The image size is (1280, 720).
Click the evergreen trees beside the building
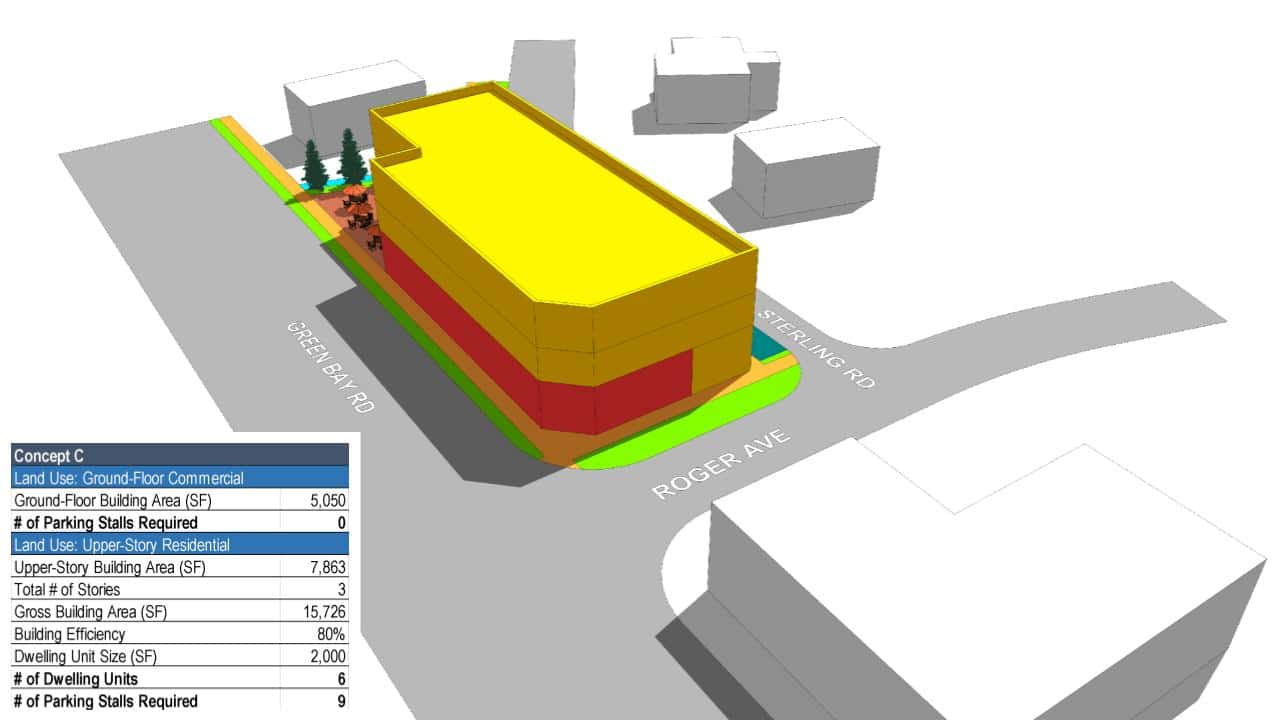pos(334,162)
